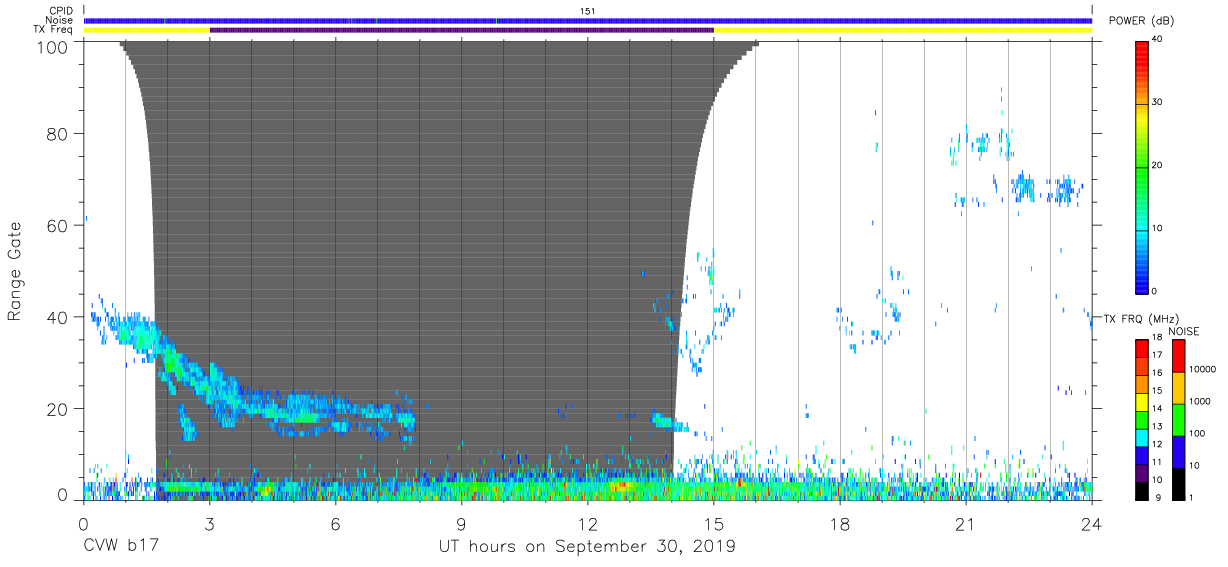The height and width of the screenshot is (567, 1228).
Task: Click the UT hours on September 30, 2019 title
Action: click(587, 547)
